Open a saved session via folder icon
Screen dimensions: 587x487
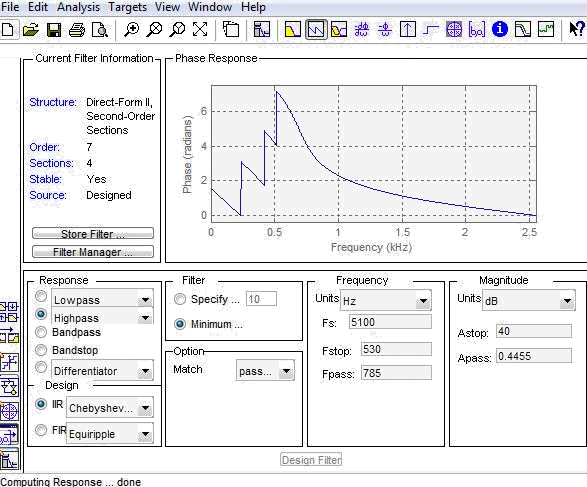click(x=31, y=29)
